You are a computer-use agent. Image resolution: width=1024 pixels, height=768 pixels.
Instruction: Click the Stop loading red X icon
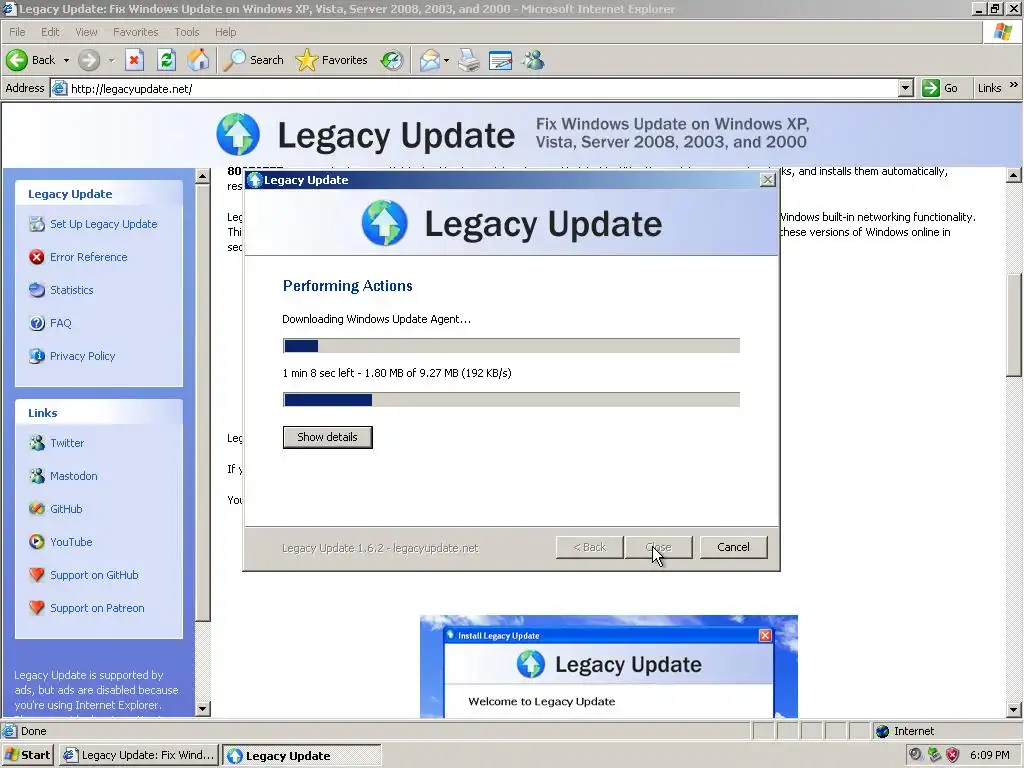point(134,60)
